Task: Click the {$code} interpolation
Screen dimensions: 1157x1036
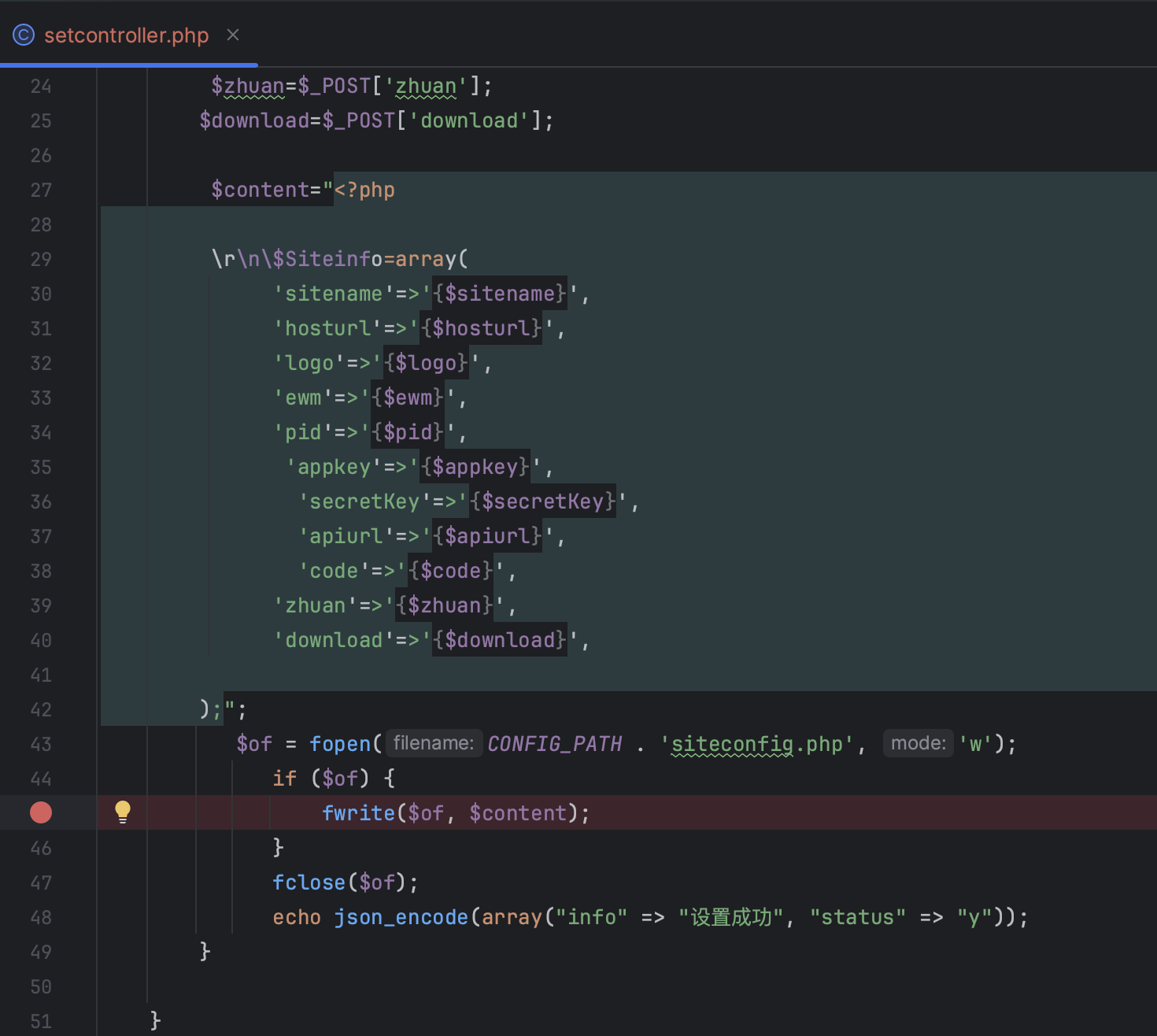Action: tap(451, 571)
